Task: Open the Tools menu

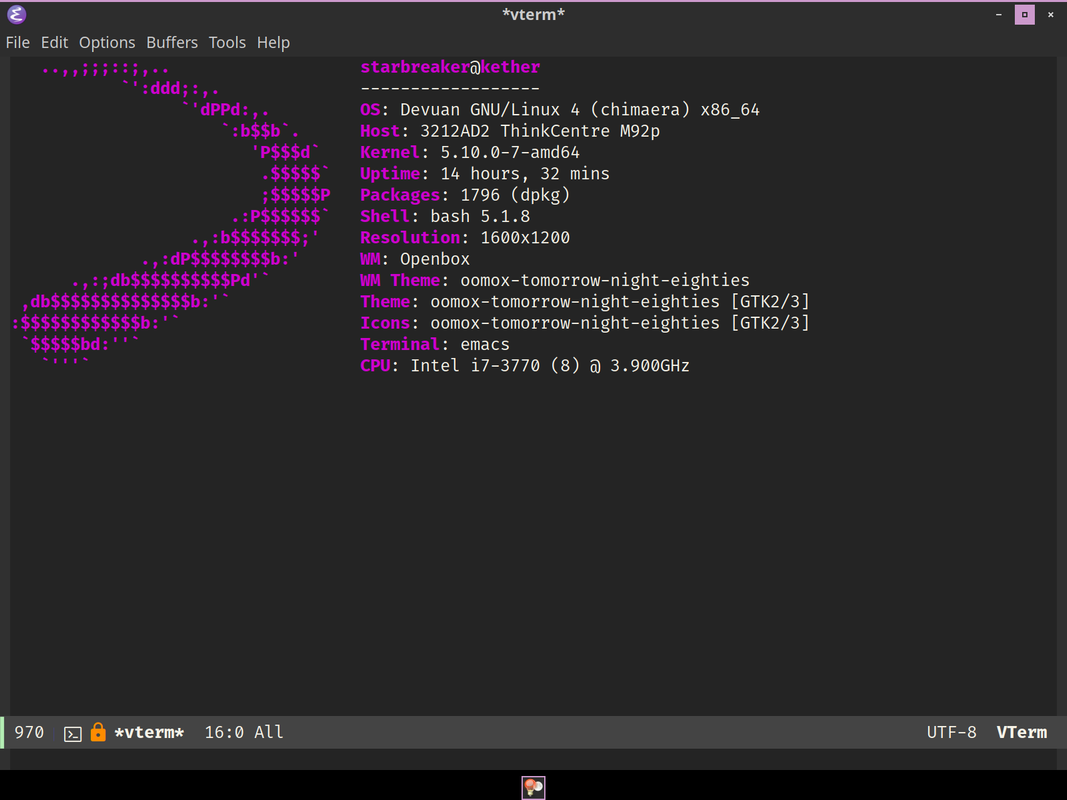Action: [x=227, y=42]
